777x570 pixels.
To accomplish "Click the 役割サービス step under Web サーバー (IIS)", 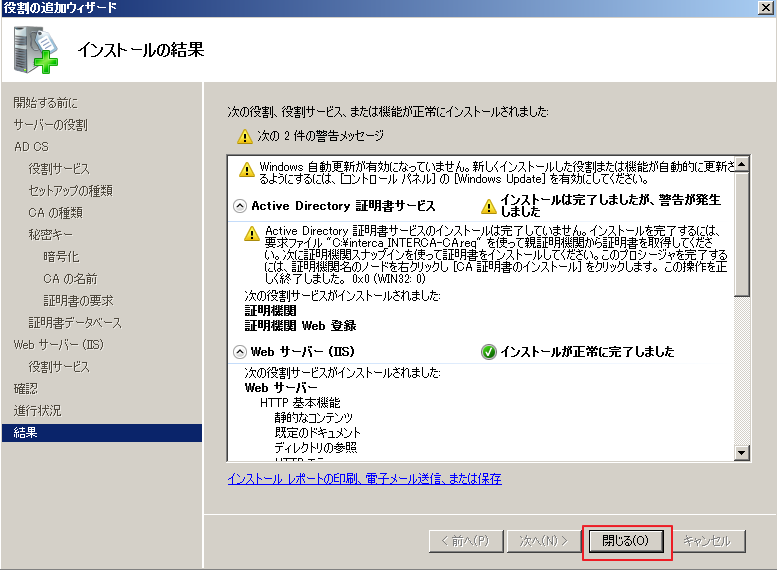I will click(59, 367).
